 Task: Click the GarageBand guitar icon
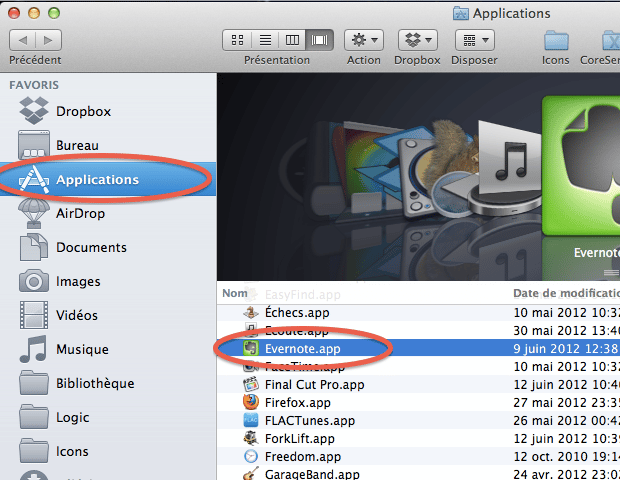coord(251,473)
